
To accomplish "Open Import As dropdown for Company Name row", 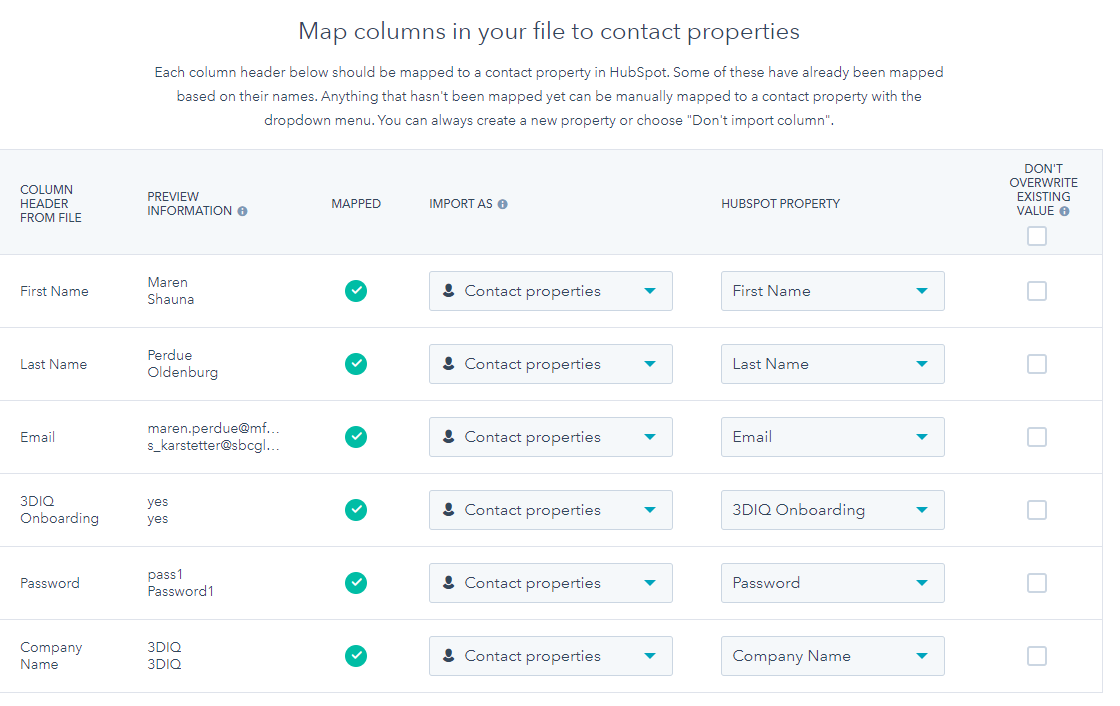I will 551,656.
